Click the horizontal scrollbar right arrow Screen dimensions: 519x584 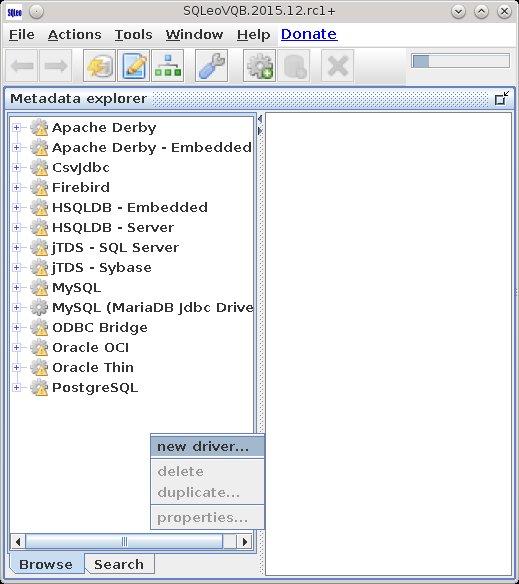point(245,541)
